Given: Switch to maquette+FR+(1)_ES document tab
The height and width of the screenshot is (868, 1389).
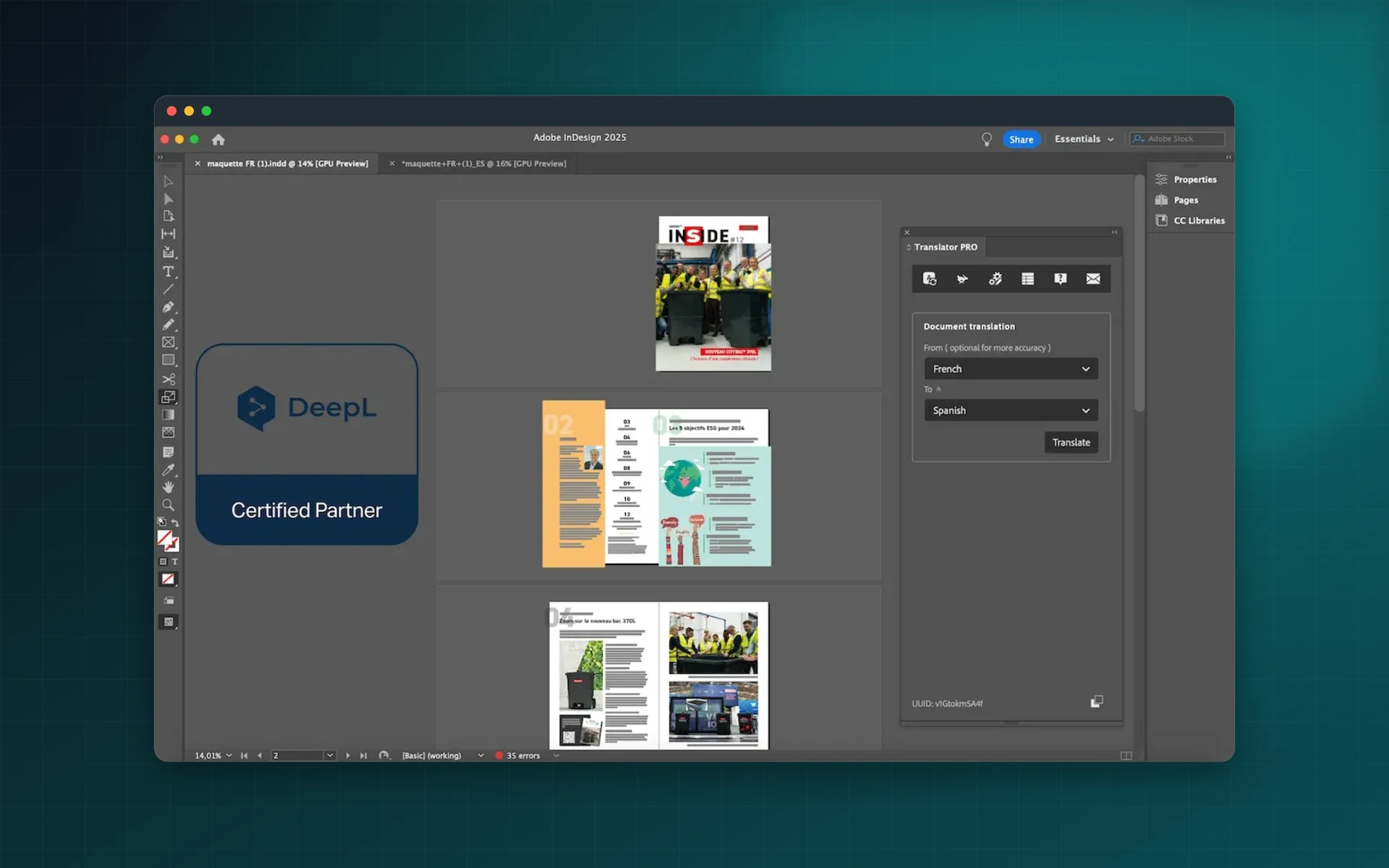Looking at the screenshot, I should click(484, 163).
